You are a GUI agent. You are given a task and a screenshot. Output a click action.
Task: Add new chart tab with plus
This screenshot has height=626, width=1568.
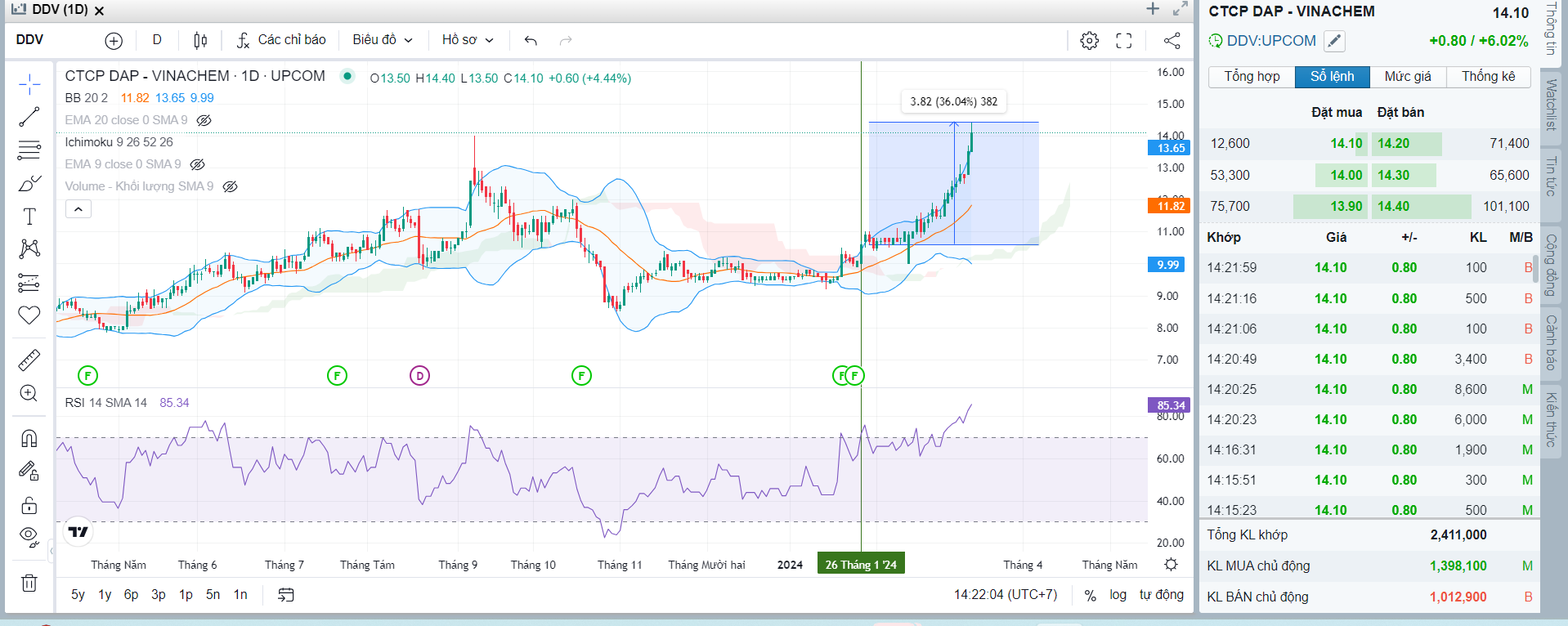1153,9
